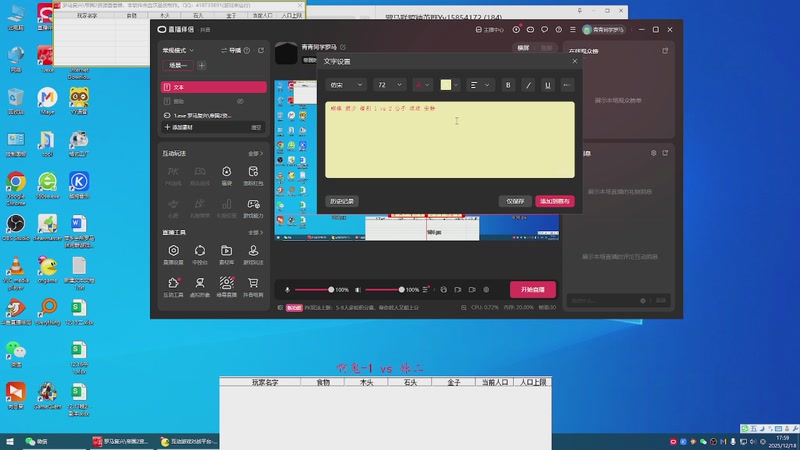800x450 pixels.
Task: Click the 仅保存 save-only button
Action: coord(515,202)
